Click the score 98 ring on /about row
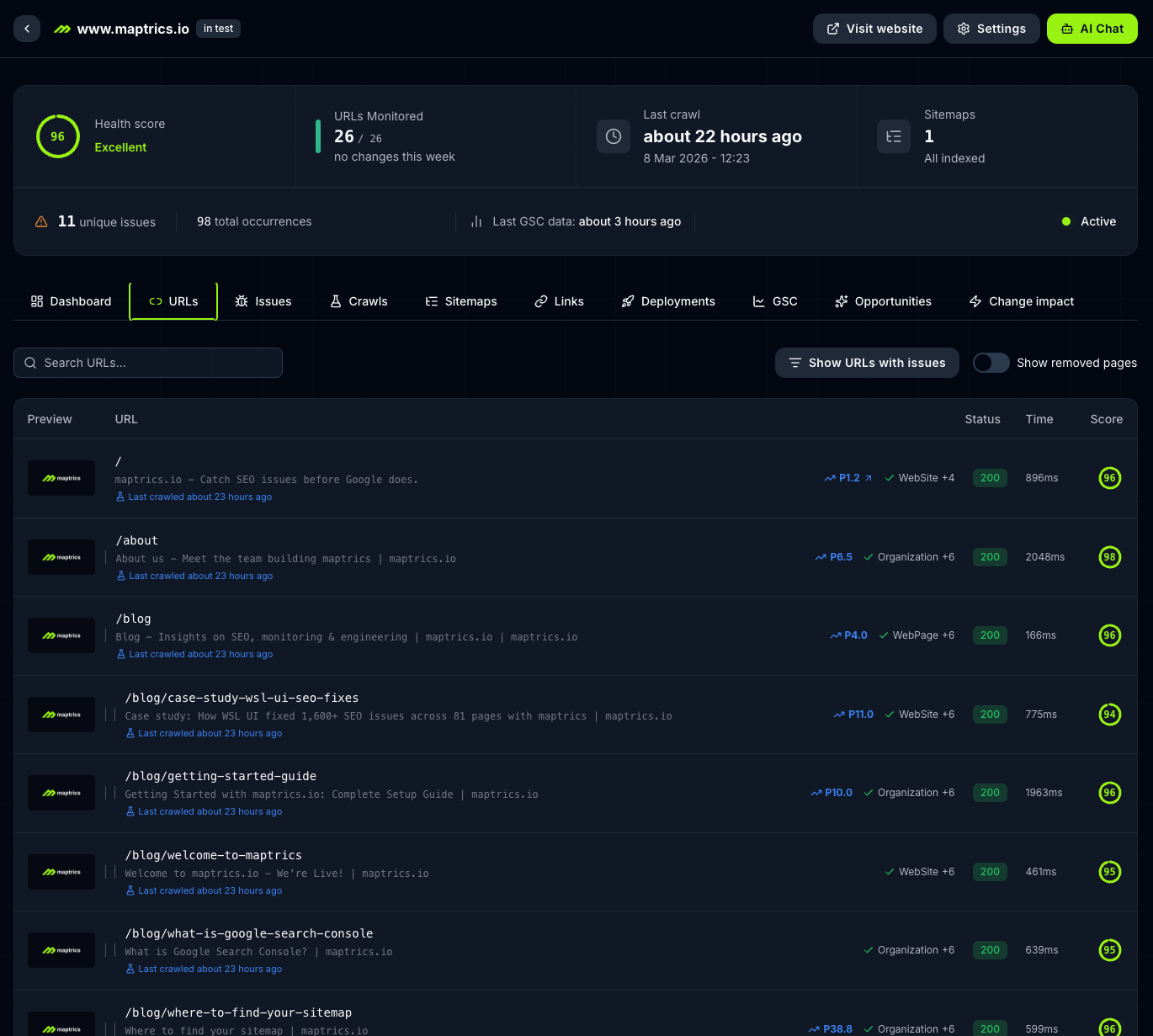Image resolution: width=1153 pixels, height=1036 pixels. coord(1110,557)
